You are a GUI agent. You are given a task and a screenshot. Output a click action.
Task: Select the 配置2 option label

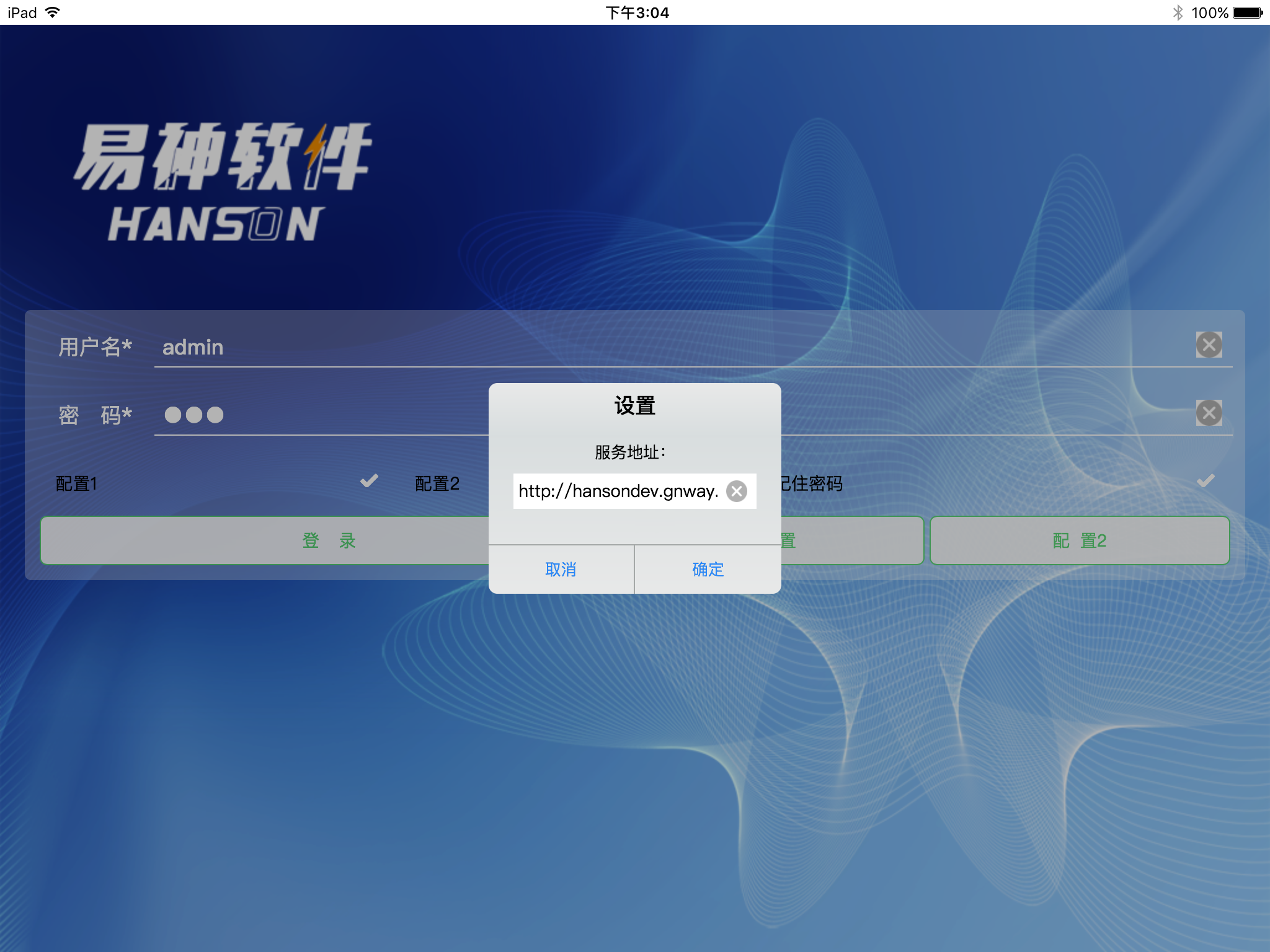(x=437, y=483)
